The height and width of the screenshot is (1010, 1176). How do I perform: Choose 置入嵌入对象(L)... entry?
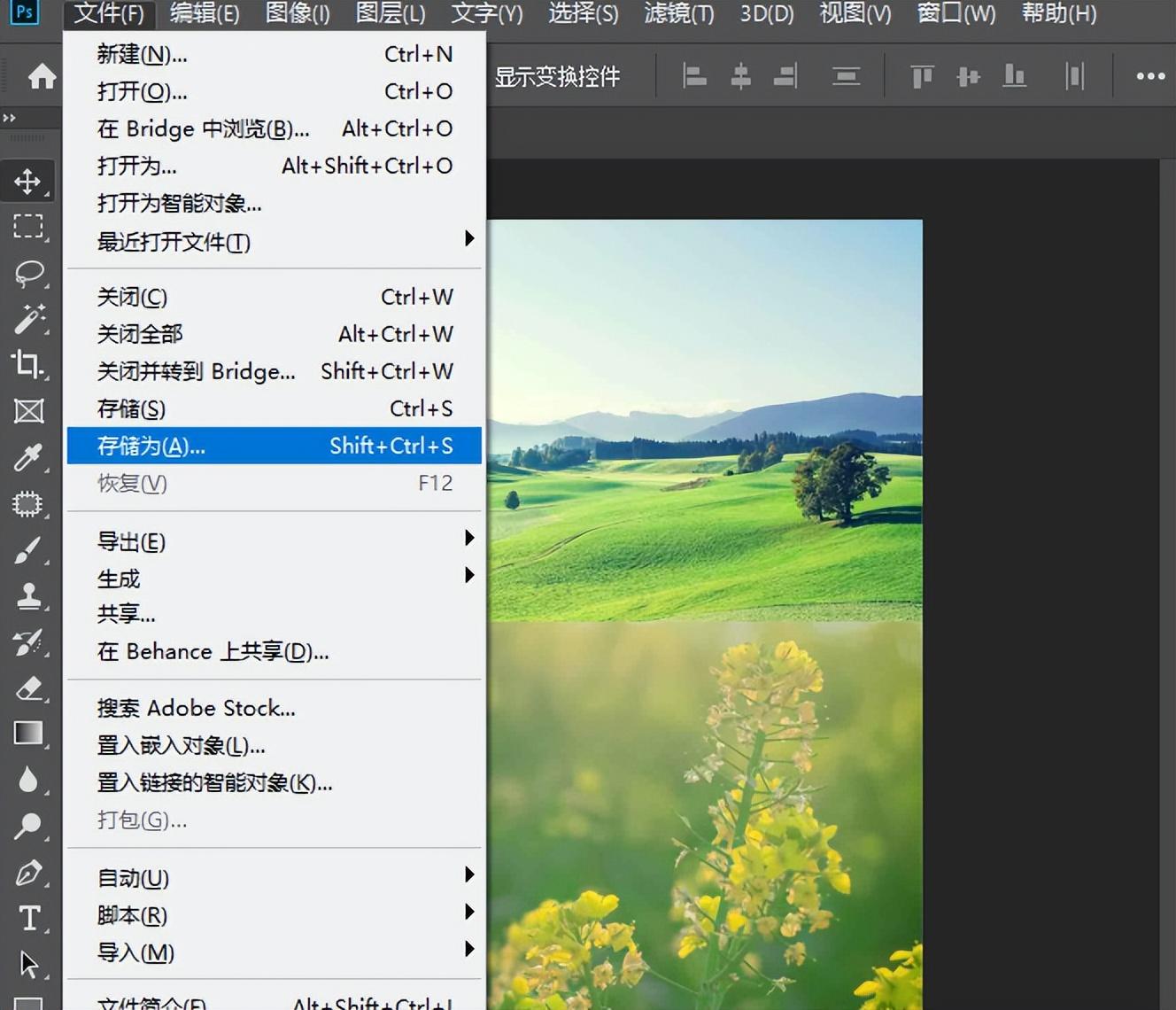275,745
